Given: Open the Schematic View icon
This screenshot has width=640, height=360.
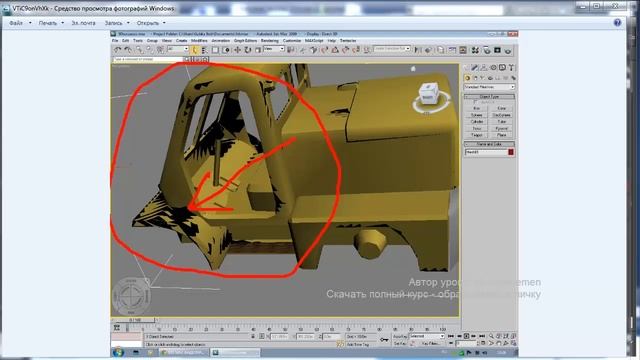Looking at the screenshot, I should (463, 50).
